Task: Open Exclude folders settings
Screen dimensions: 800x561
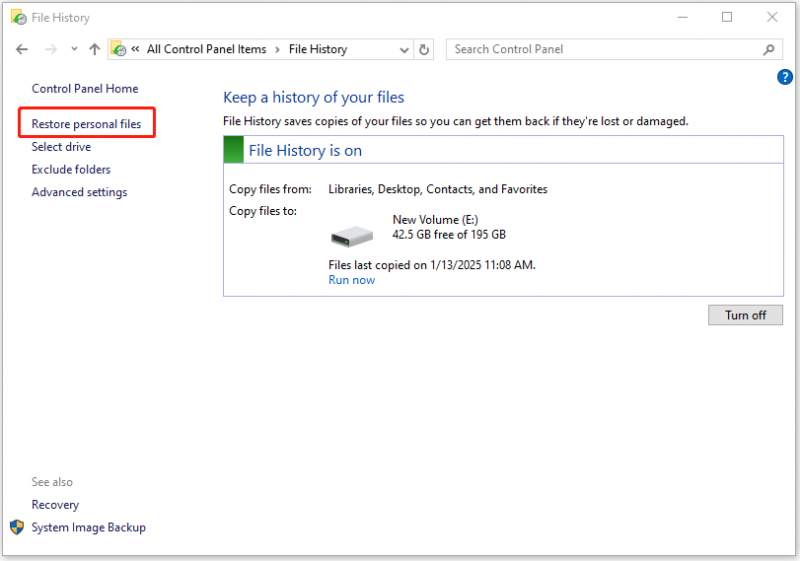Action: 71,169
